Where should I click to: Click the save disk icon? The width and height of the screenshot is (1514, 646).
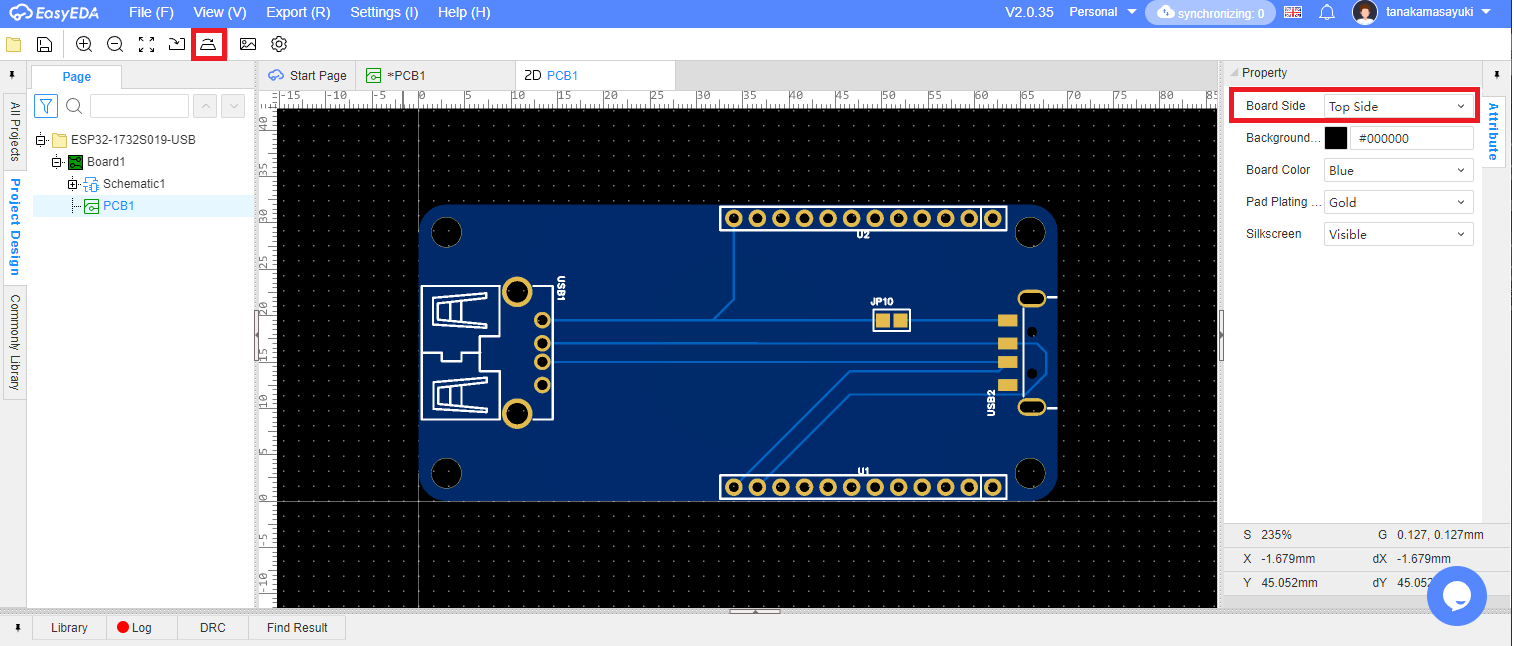pos(44,44)
